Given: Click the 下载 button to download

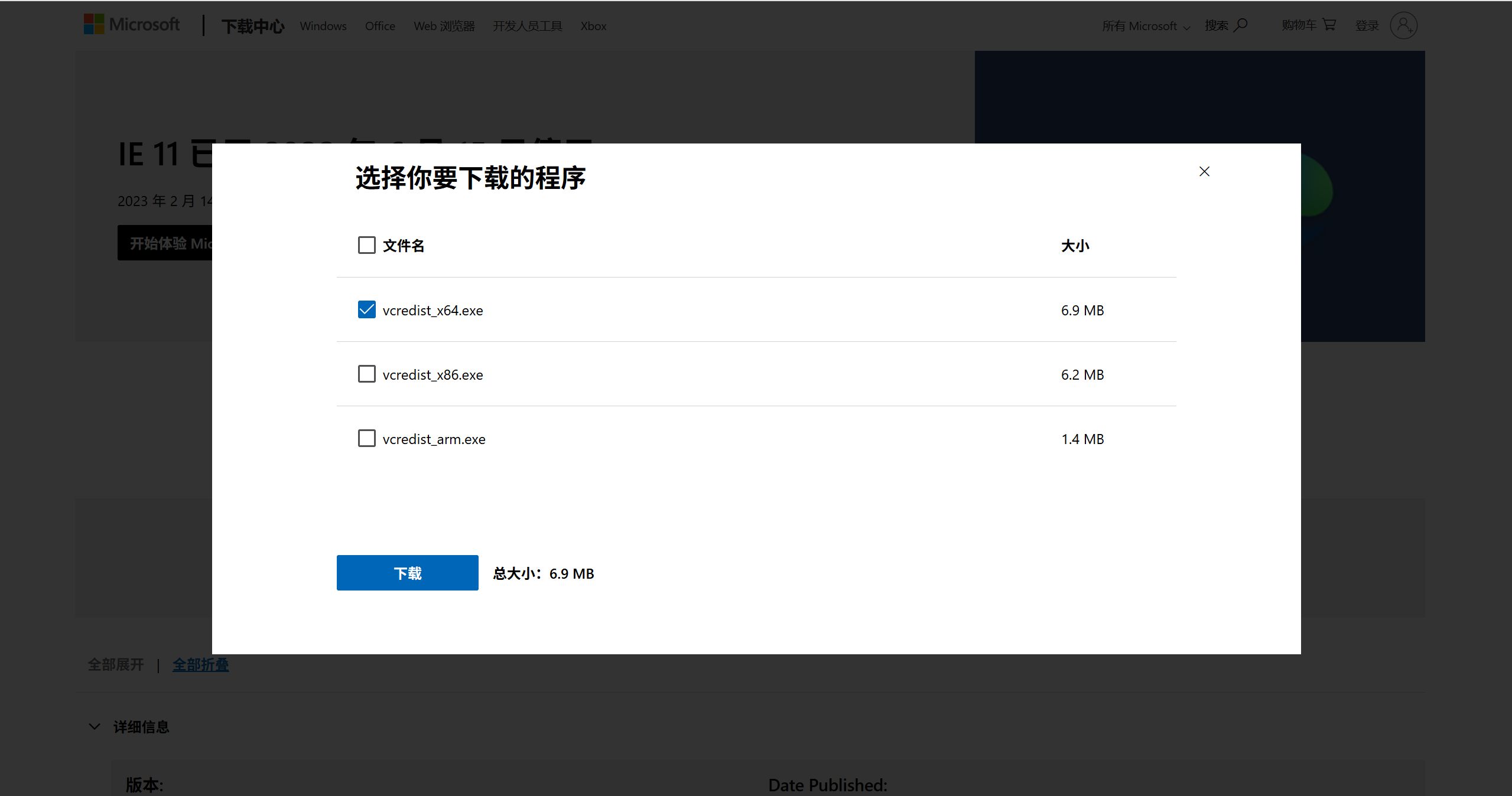Looking at the screenshot, I should pyautogui.click(x=407, y=572).
